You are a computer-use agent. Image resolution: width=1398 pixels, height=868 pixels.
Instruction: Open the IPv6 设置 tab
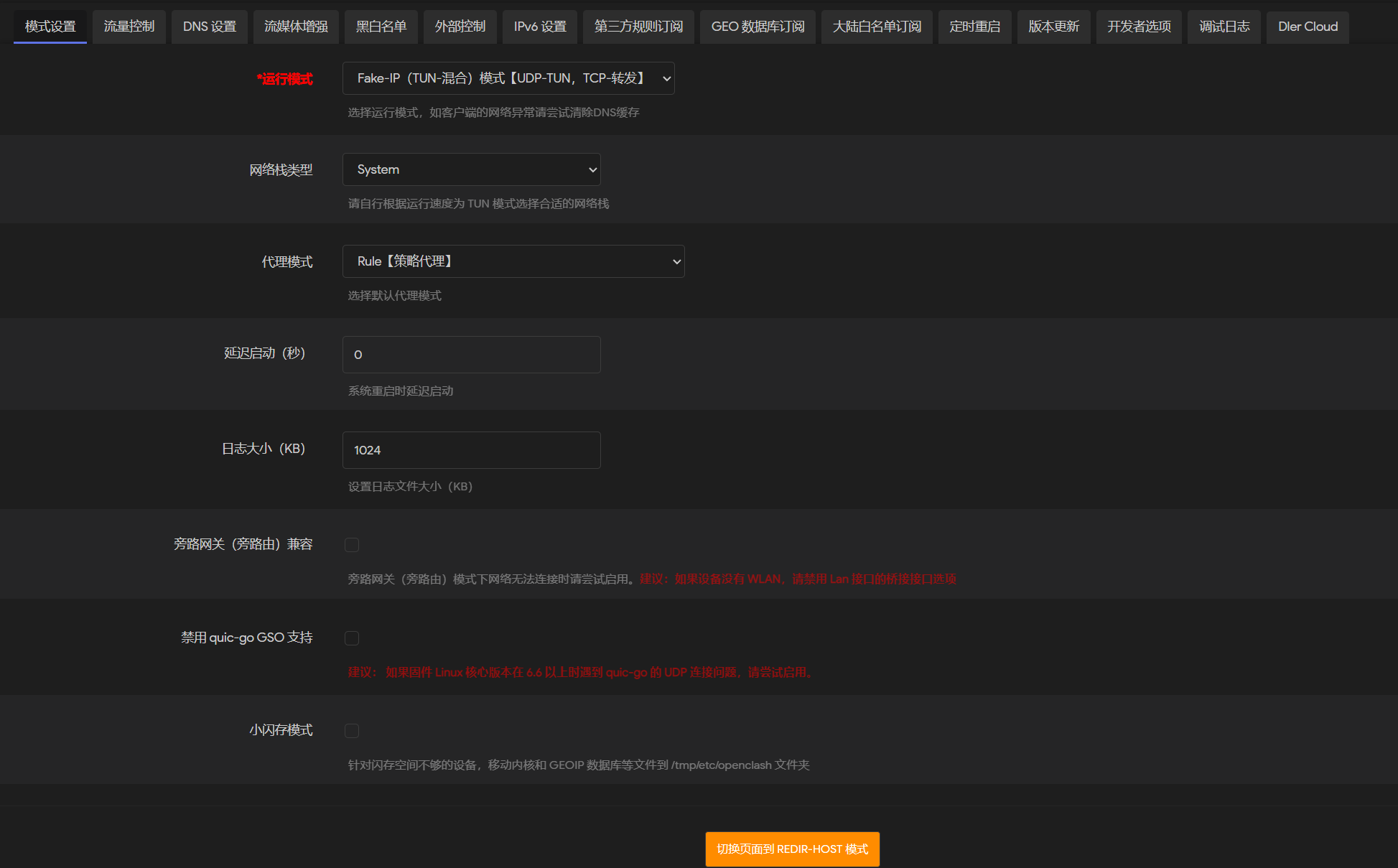point(540,27)
